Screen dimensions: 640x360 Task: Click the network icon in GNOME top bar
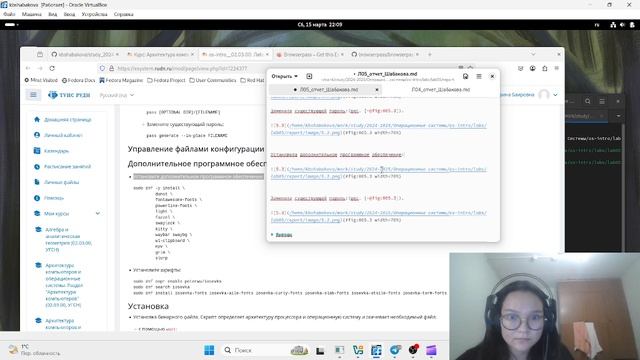pos(613,25)
